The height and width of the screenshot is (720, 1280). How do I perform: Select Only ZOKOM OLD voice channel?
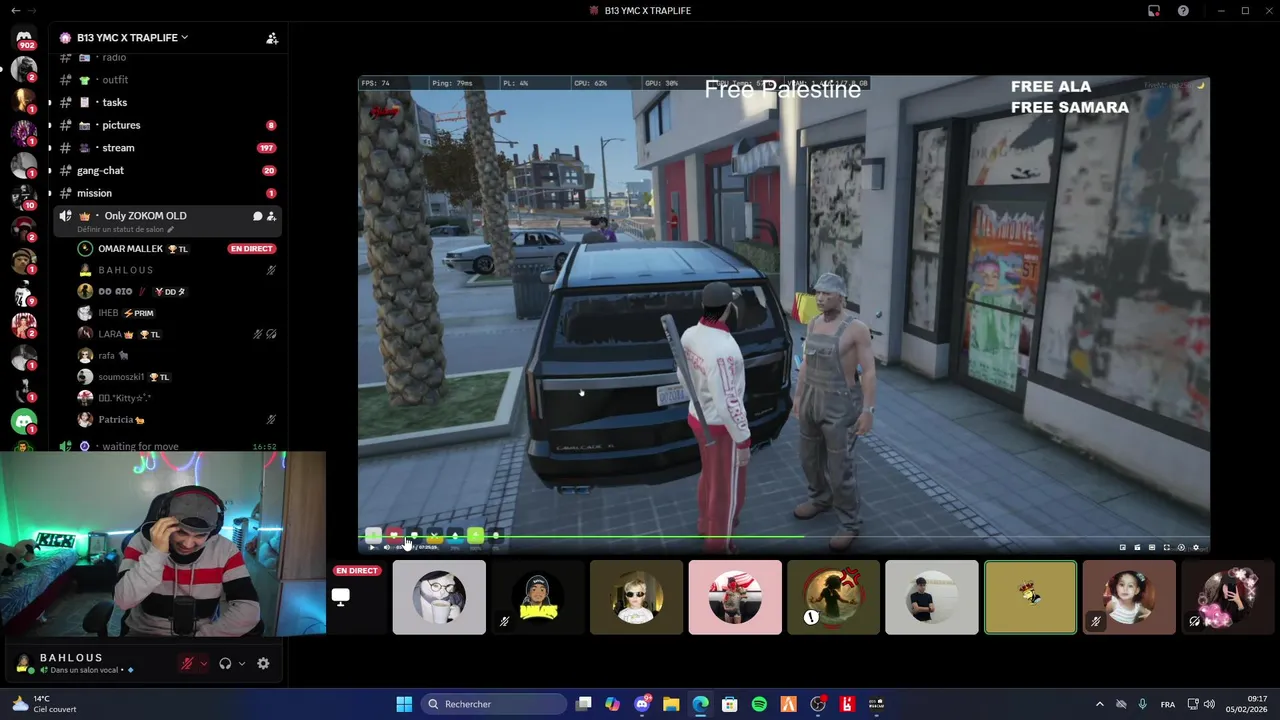[145, 216]
